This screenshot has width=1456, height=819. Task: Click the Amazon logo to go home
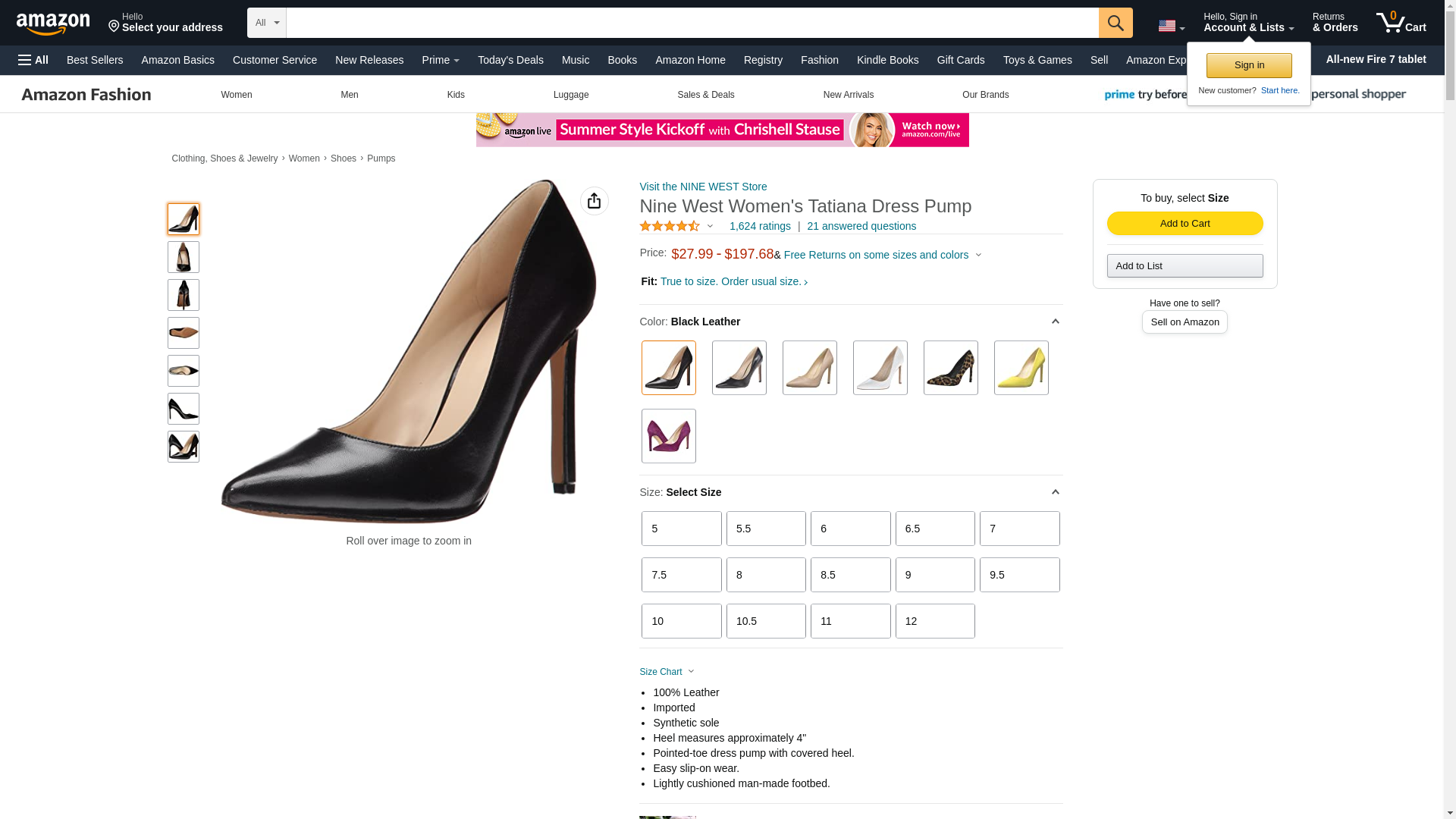(53, 24)
